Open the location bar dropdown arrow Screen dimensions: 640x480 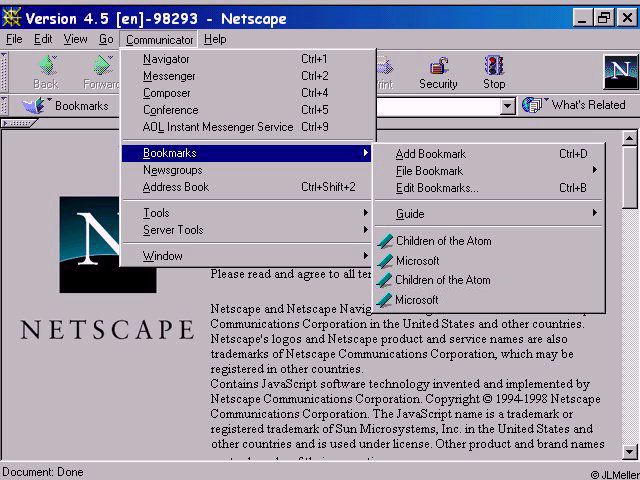(x=507, y=107)
